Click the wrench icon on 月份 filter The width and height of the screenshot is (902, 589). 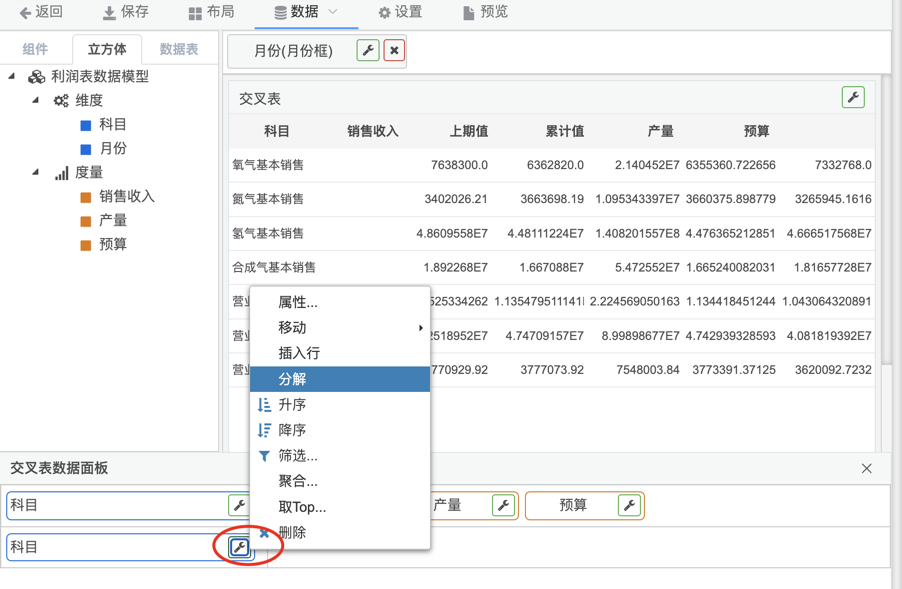[x=368, y=51]
